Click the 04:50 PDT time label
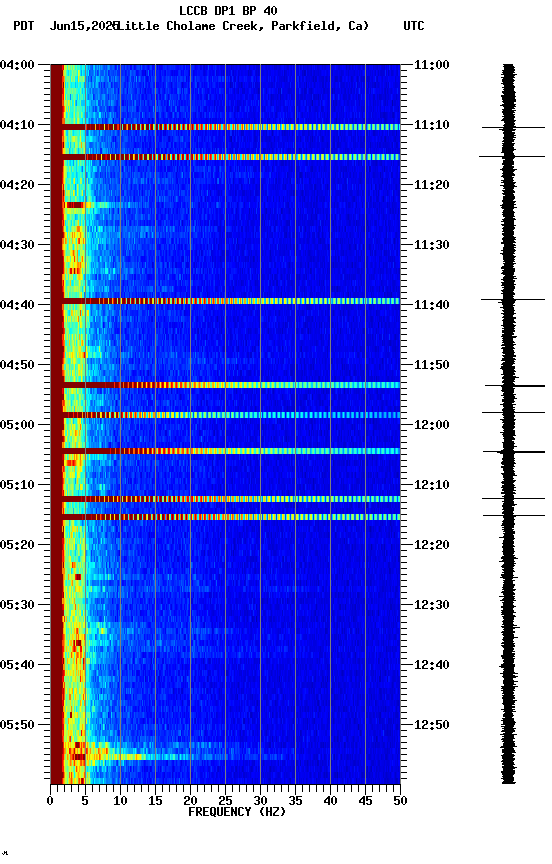 (17, 365)
